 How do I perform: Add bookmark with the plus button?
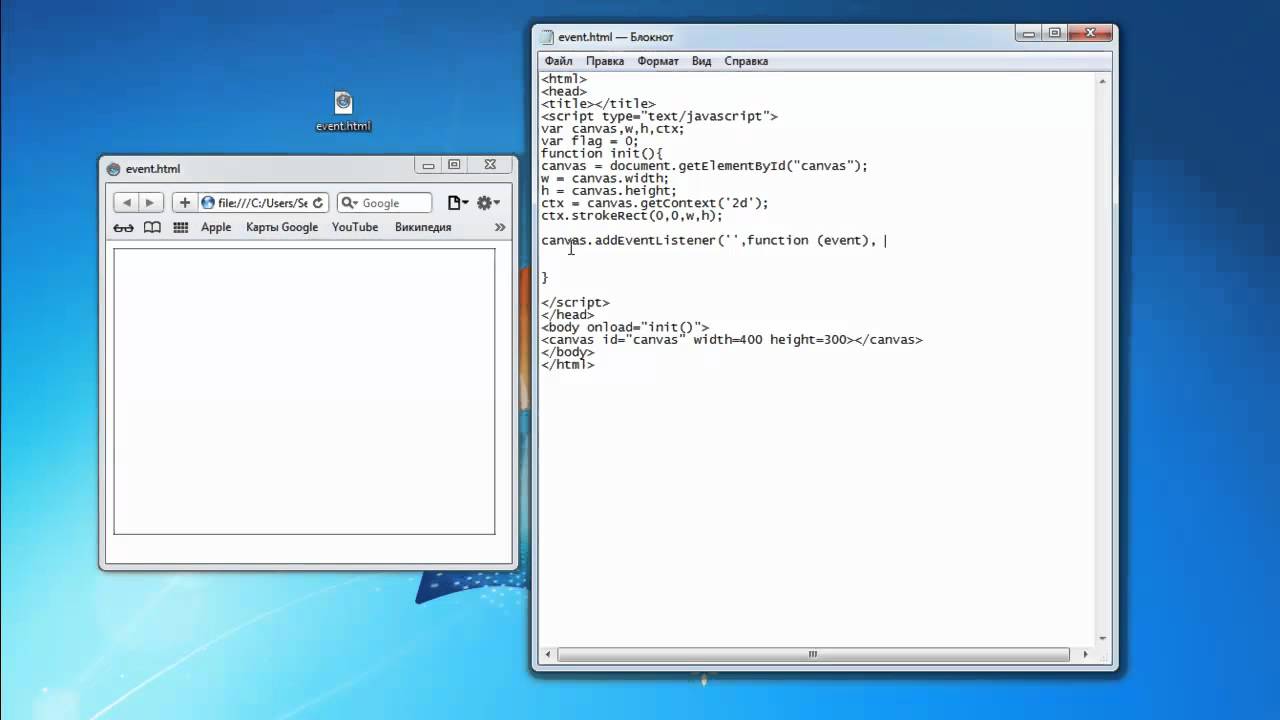coord(184,203)
